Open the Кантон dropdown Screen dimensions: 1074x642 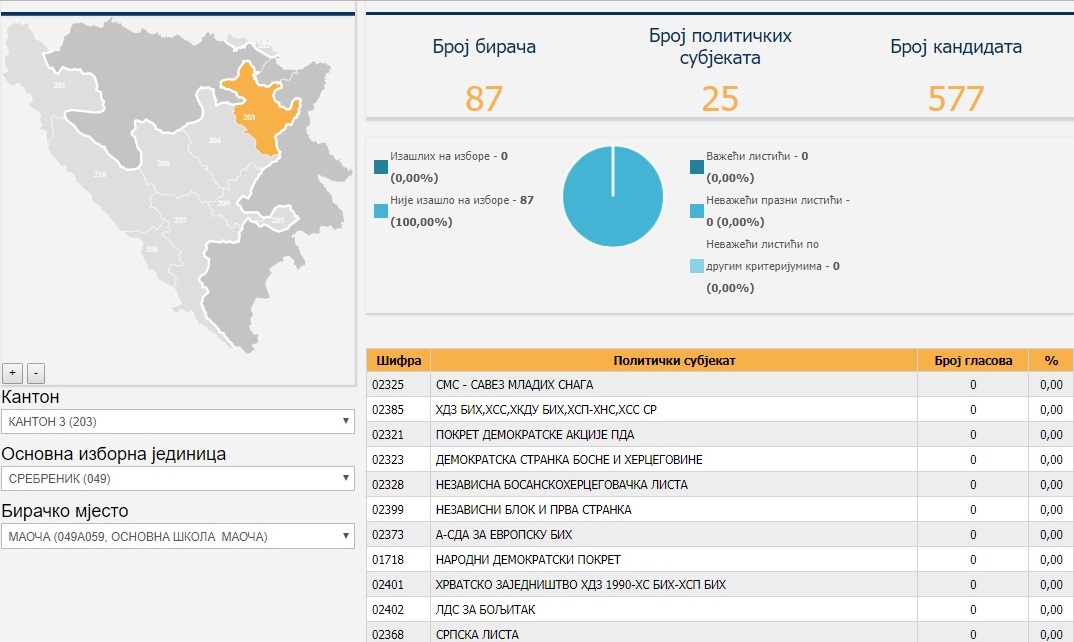point(177,421)
